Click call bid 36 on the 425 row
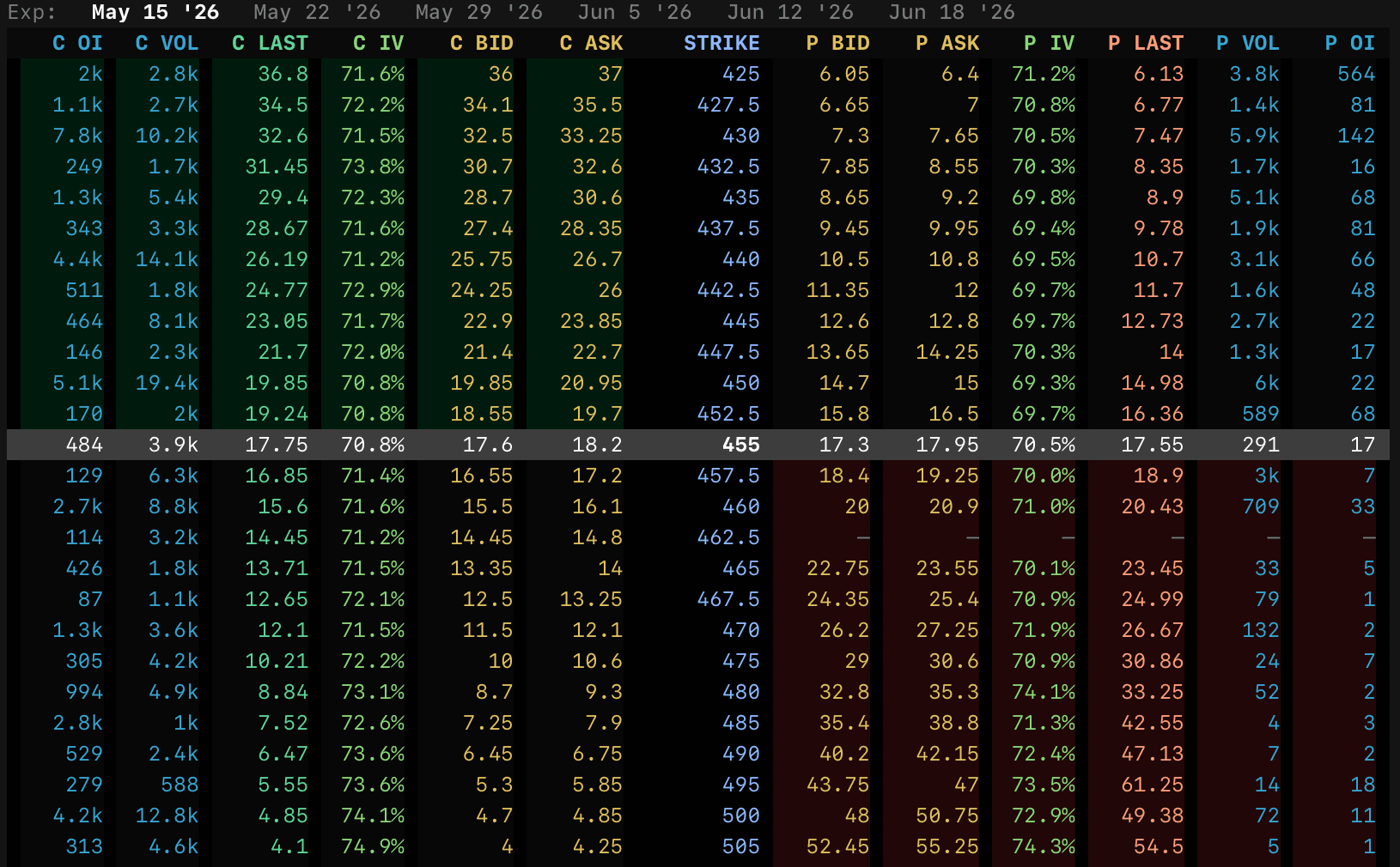The height and width of the screenshot is (867, 1400). coord(501,74)
